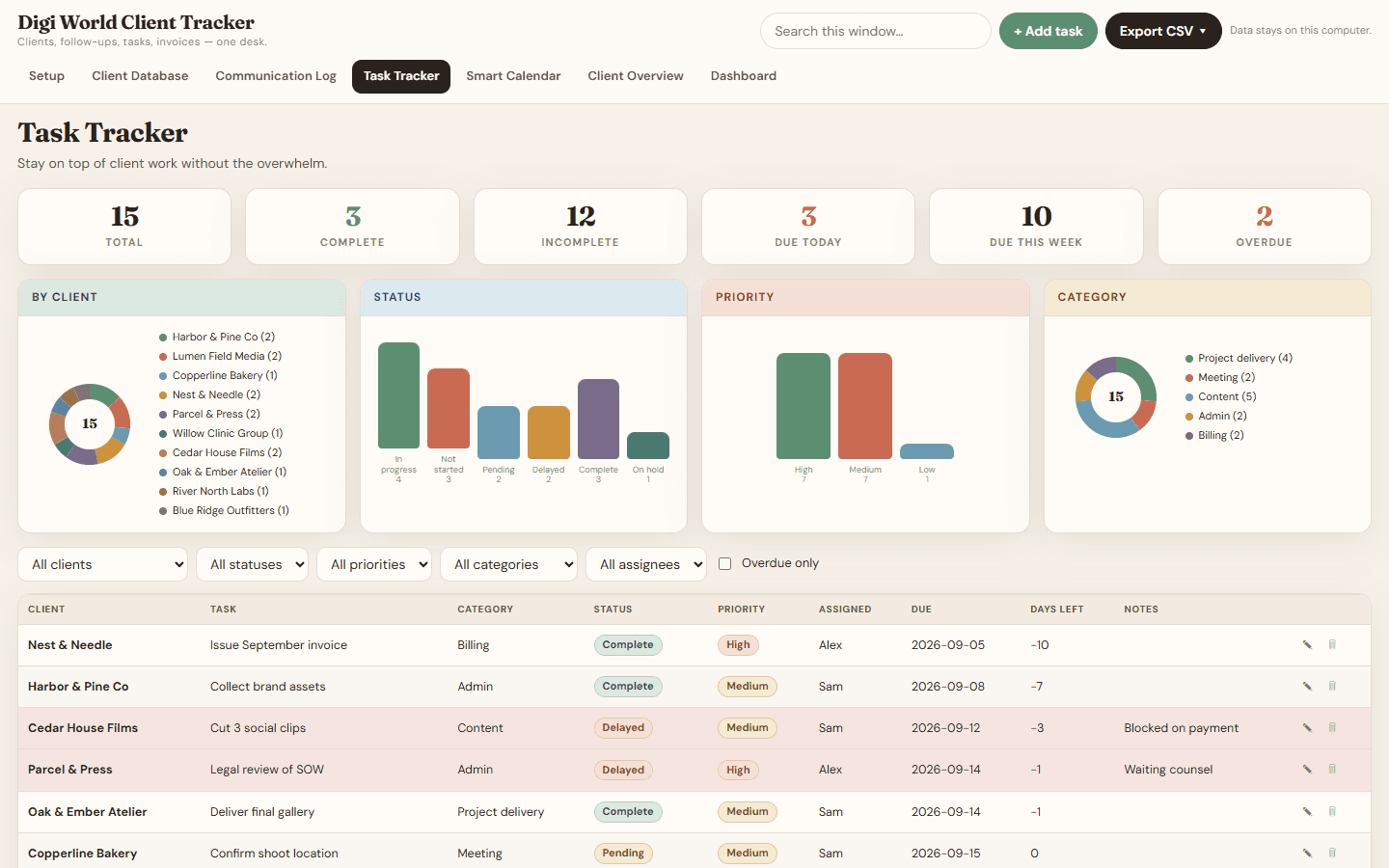Toggle the Overdue only checkbox
Image resolution: width=1389 pixels, height=868 pixels.
(x=725, y=563)
